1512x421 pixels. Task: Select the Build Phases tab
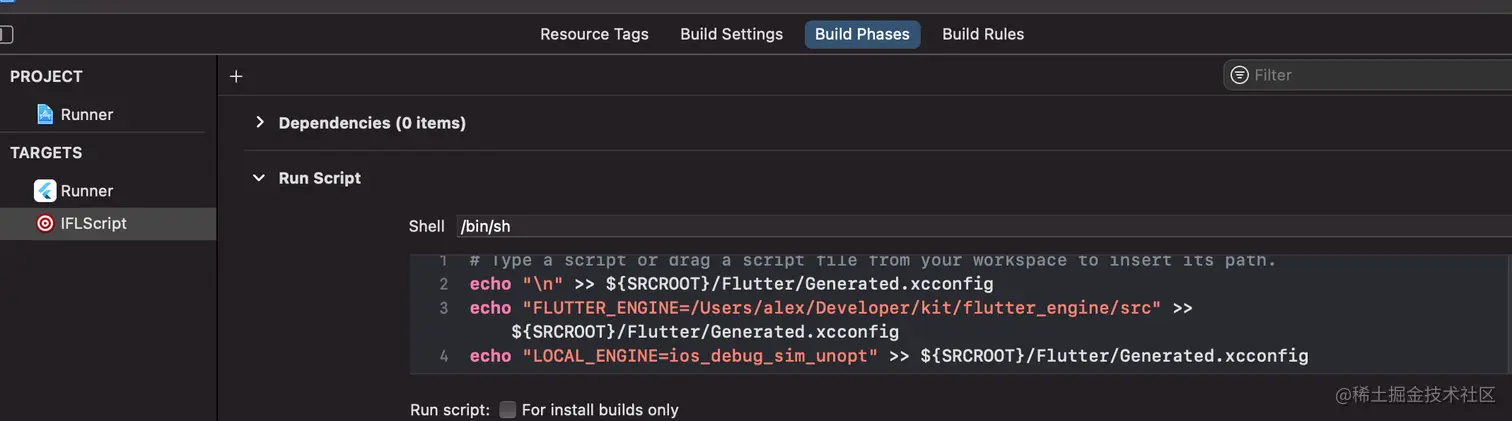coord(862,34)
